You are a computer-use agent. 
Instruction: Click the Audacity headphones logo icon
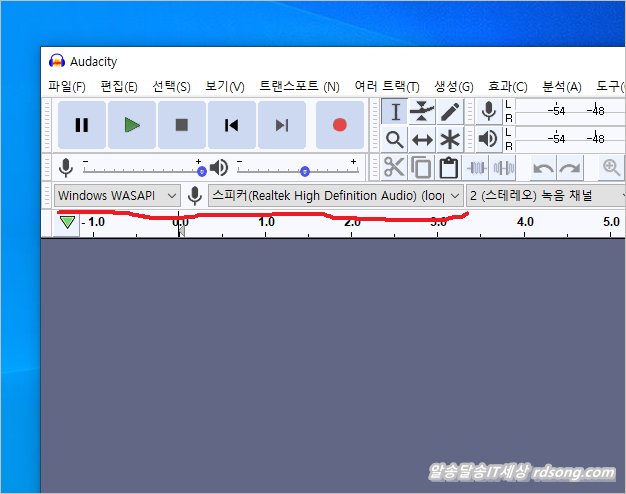pos(57,61)
